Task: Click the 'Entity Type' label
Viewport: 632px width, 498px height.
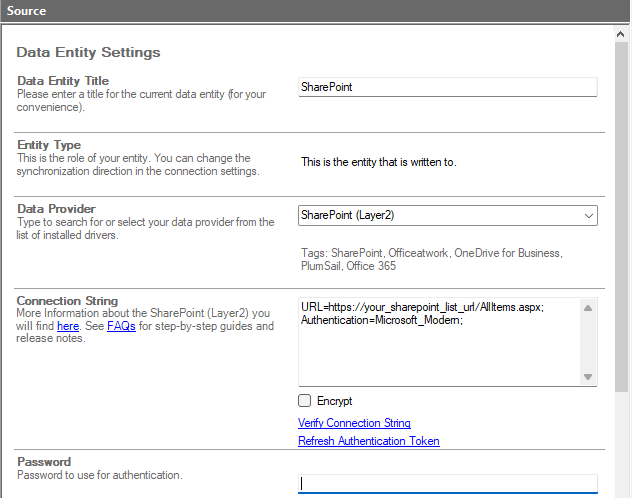Action: coord(49,145)
